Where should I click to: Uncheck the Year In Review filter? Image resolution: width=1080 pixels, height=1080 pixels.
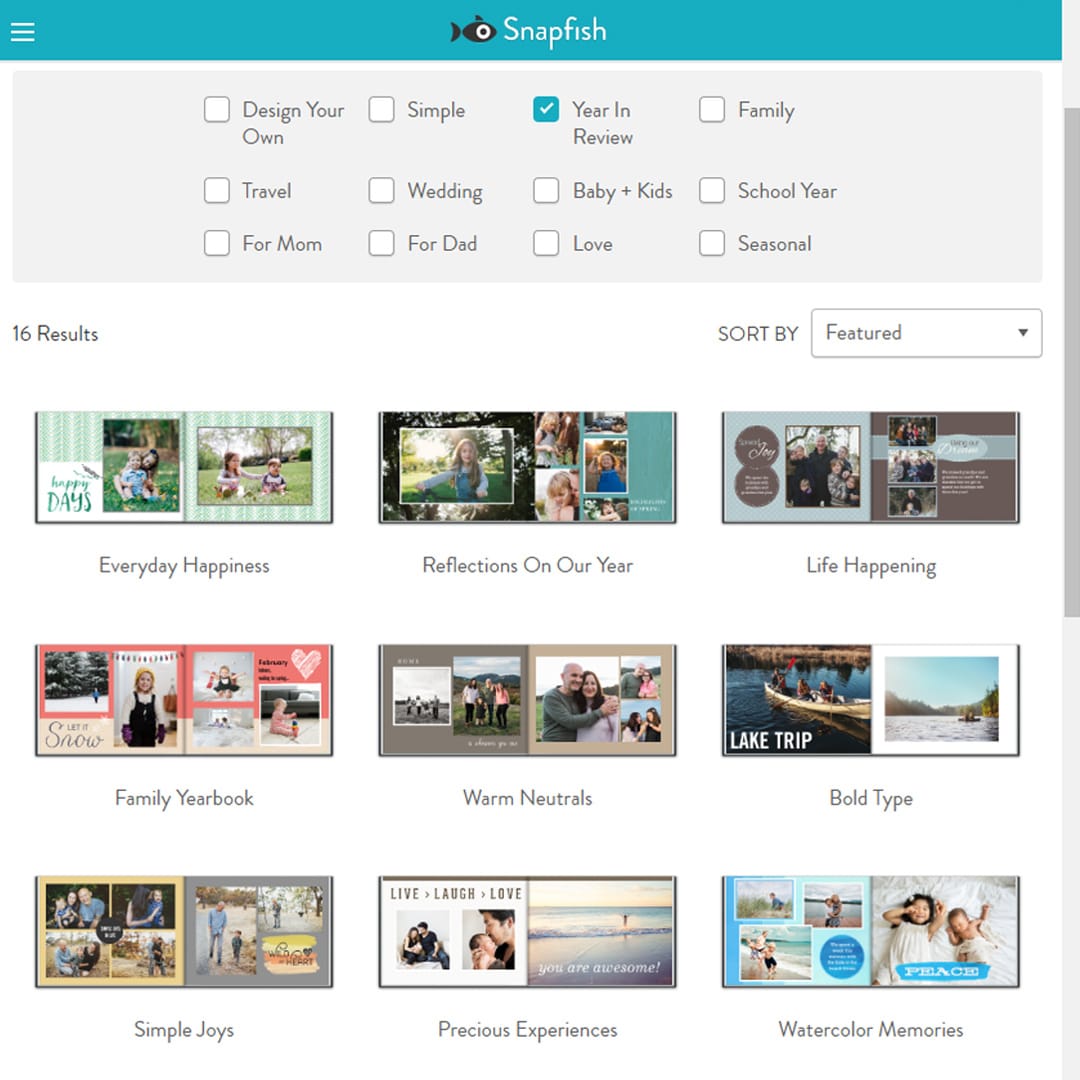pyautogui.click(x=546, y=109)
